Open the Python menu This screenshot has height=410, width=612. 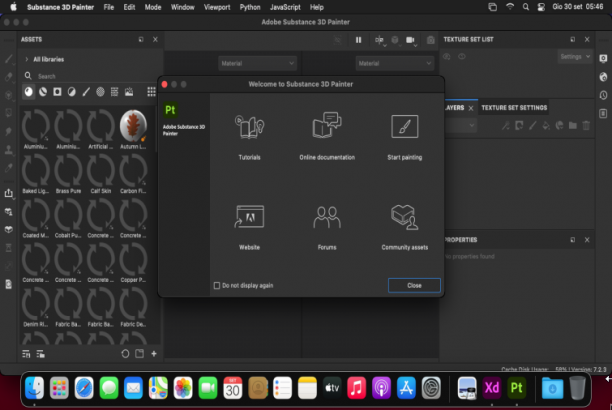click(x=250, y=7)
